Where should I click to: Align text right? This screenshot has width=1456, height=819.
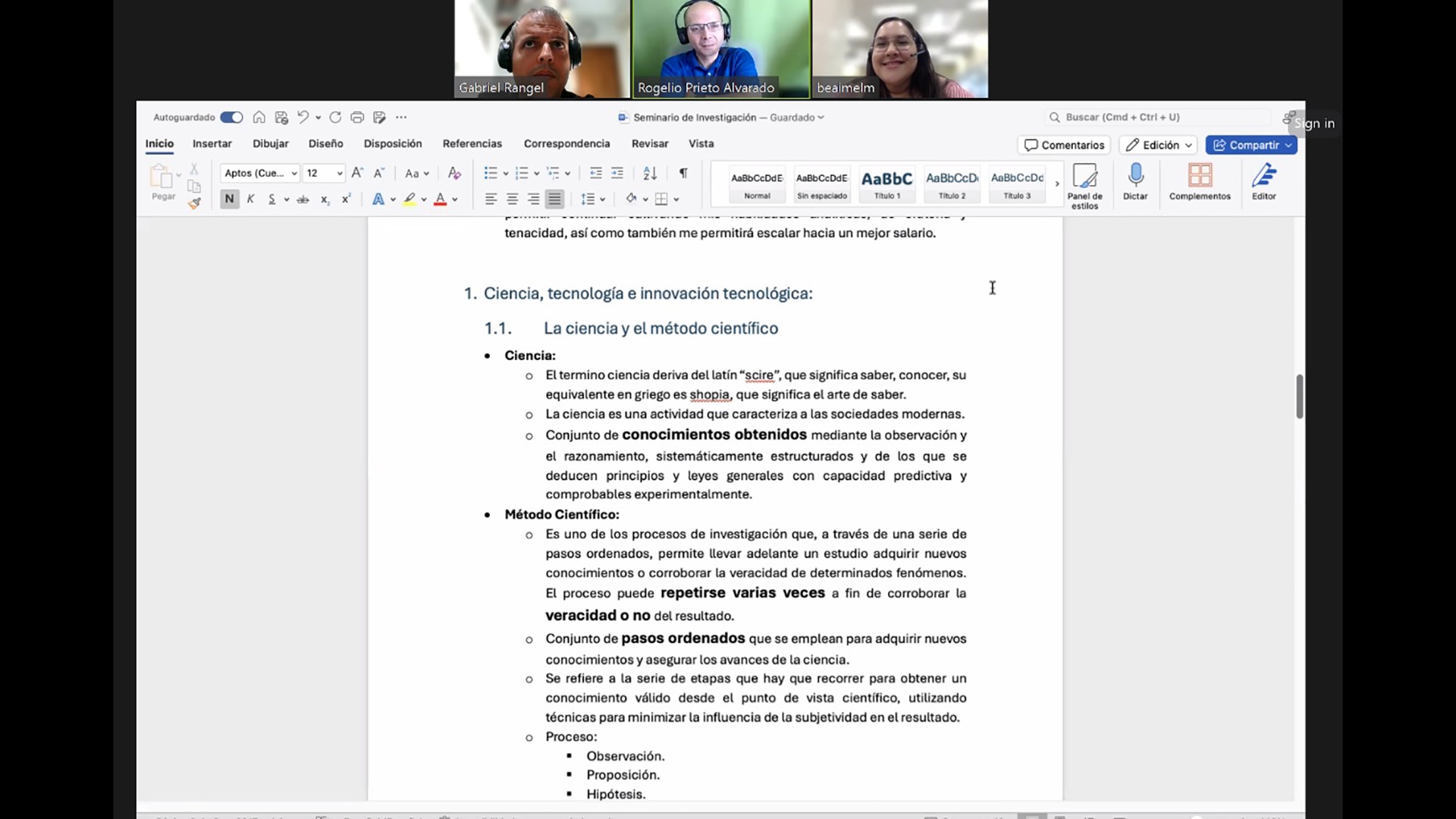coord(533,199)
